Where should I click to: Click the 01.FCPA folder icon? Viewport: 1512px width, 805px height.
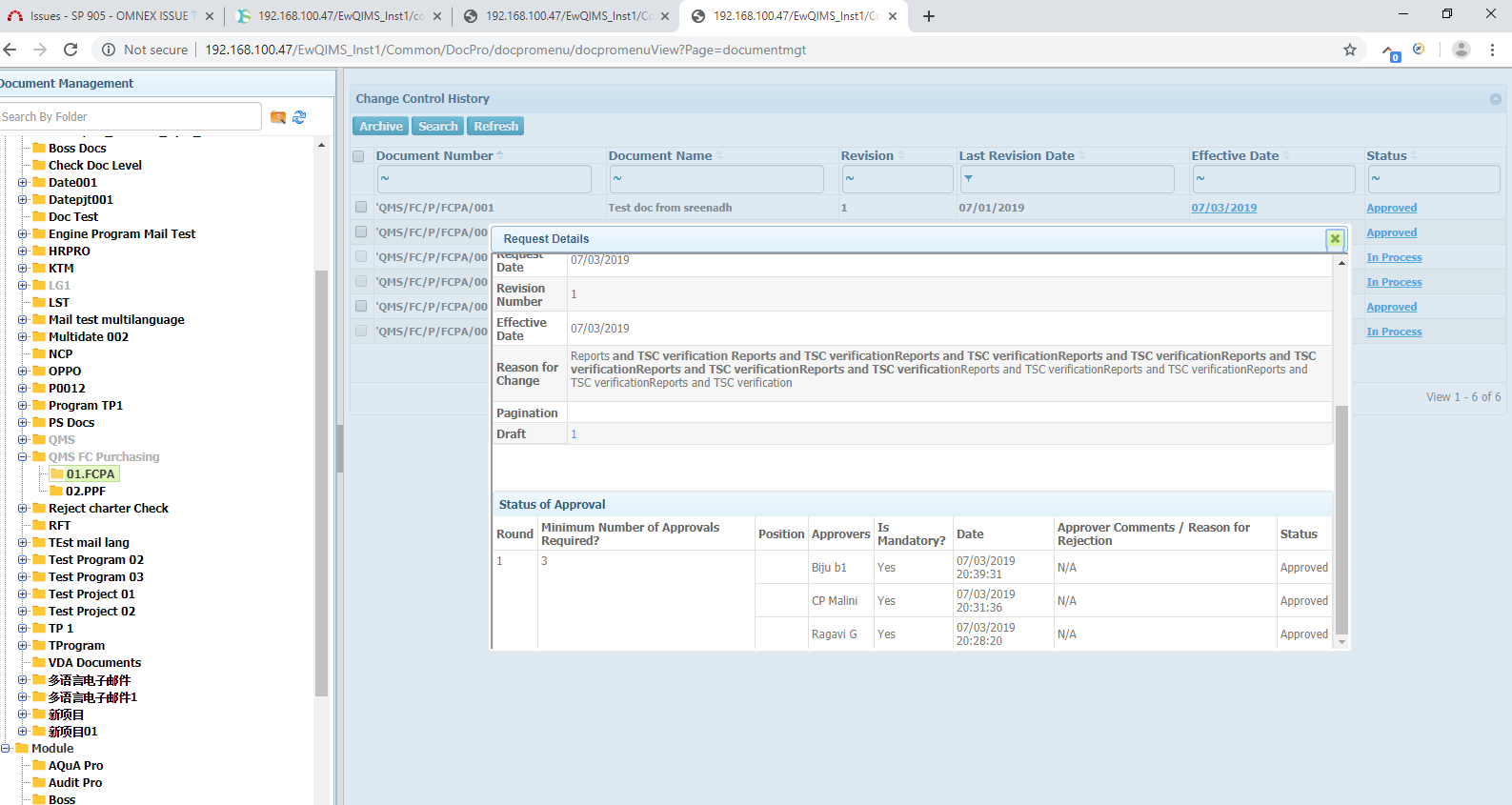click(56, 473)
